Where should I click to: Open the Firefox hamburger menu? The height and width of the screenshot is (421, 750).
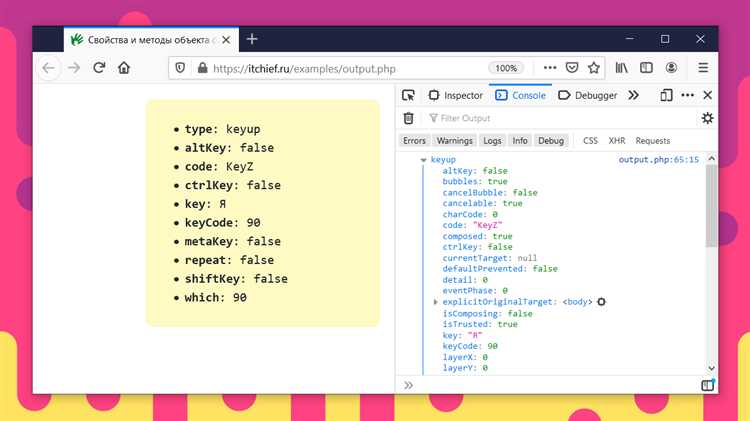pos(703,68)
